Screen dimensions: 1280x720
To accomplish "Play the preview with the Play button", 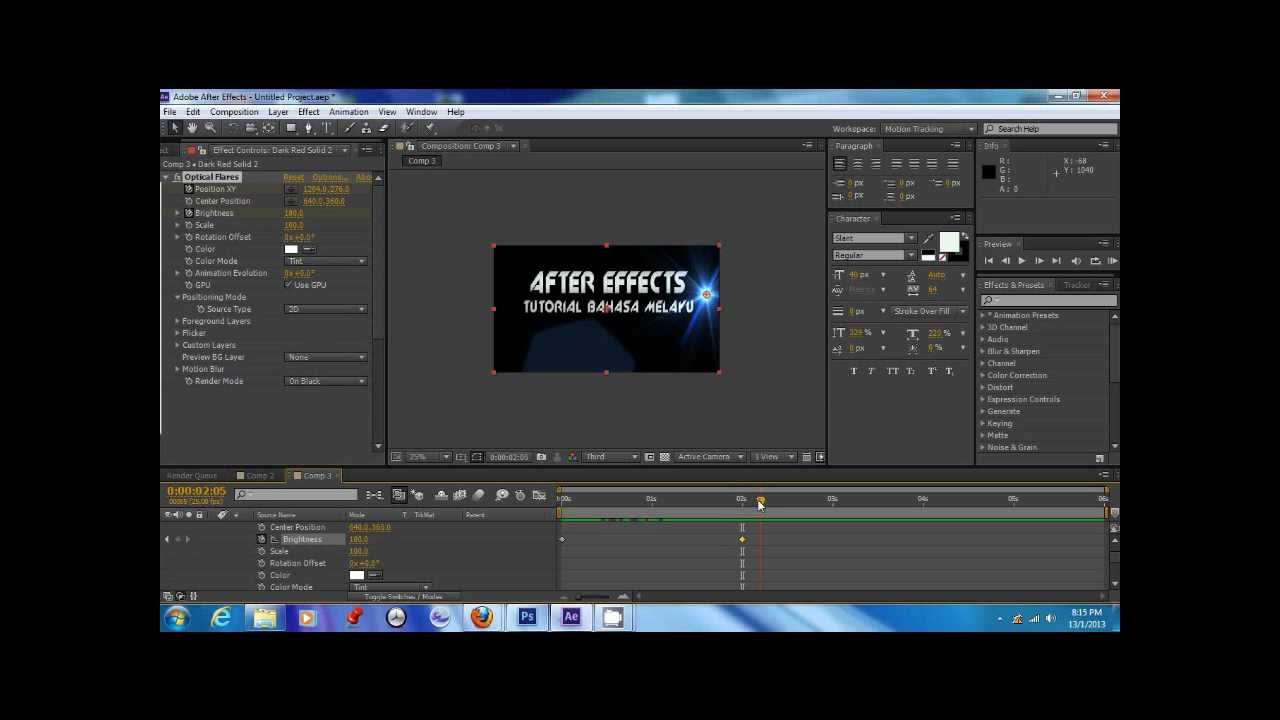I will [1021, 261].
